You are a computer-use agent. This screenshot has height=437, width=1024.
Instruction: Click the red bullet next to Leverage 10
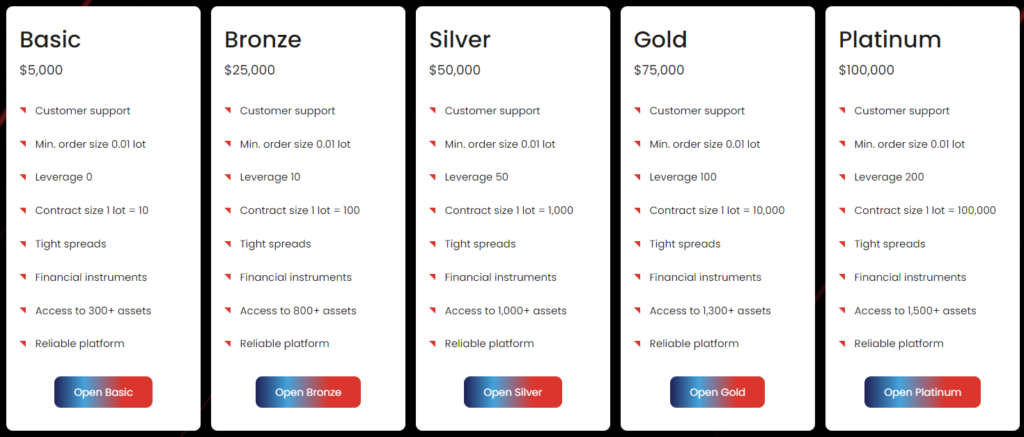point(229,177)
